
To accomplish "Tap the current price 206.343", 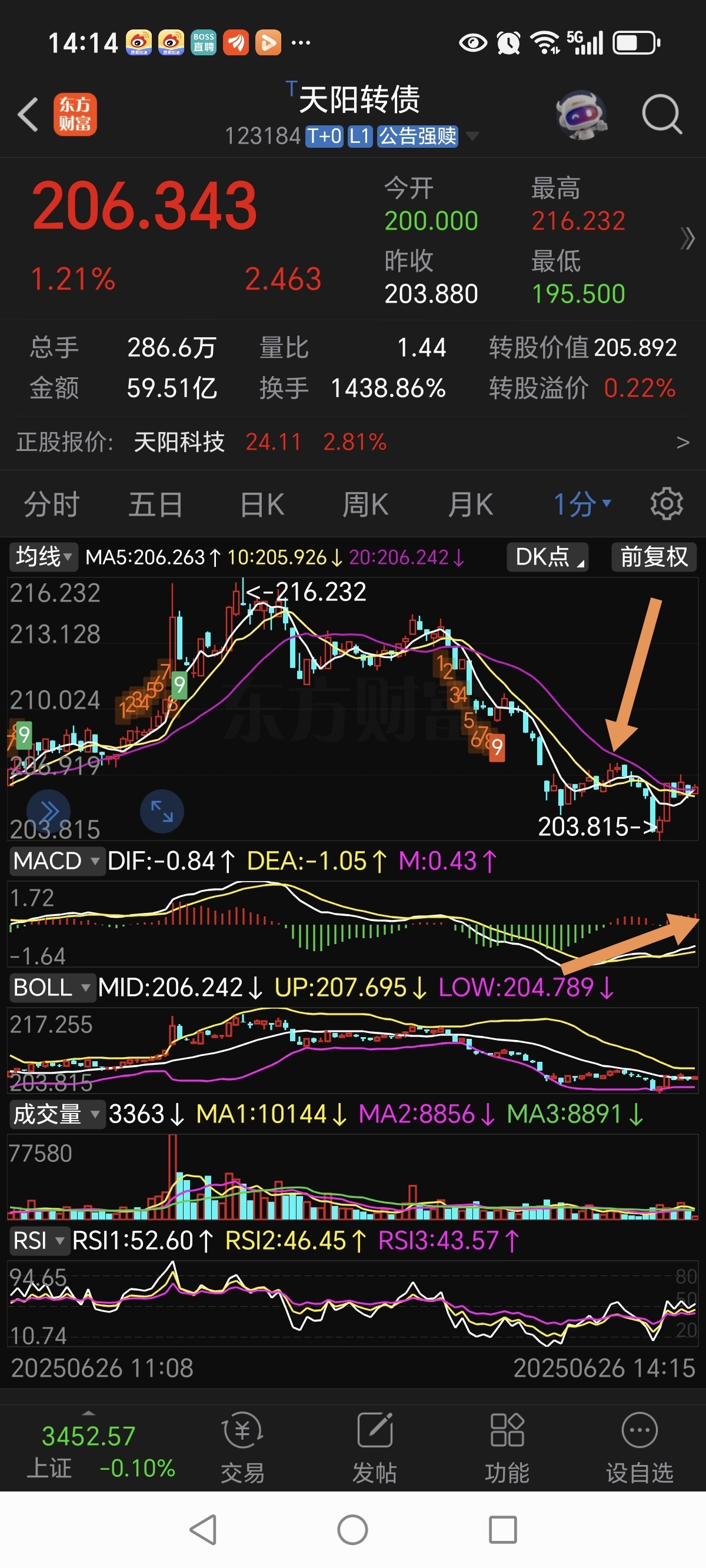I will (x=145, y=206).
